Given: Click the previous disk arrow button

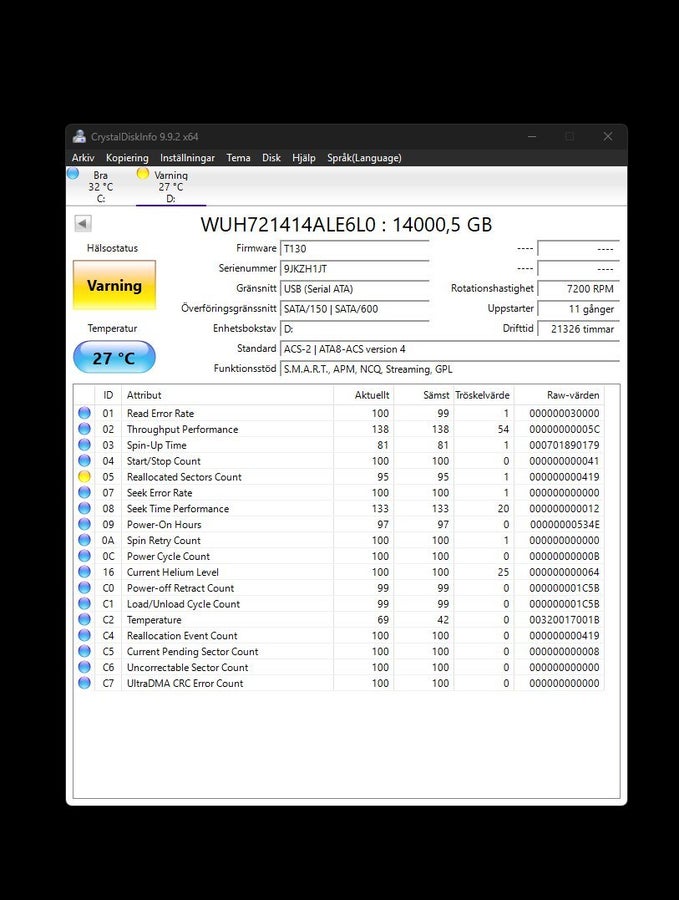Looking at the screenshot, I should 83,223.
